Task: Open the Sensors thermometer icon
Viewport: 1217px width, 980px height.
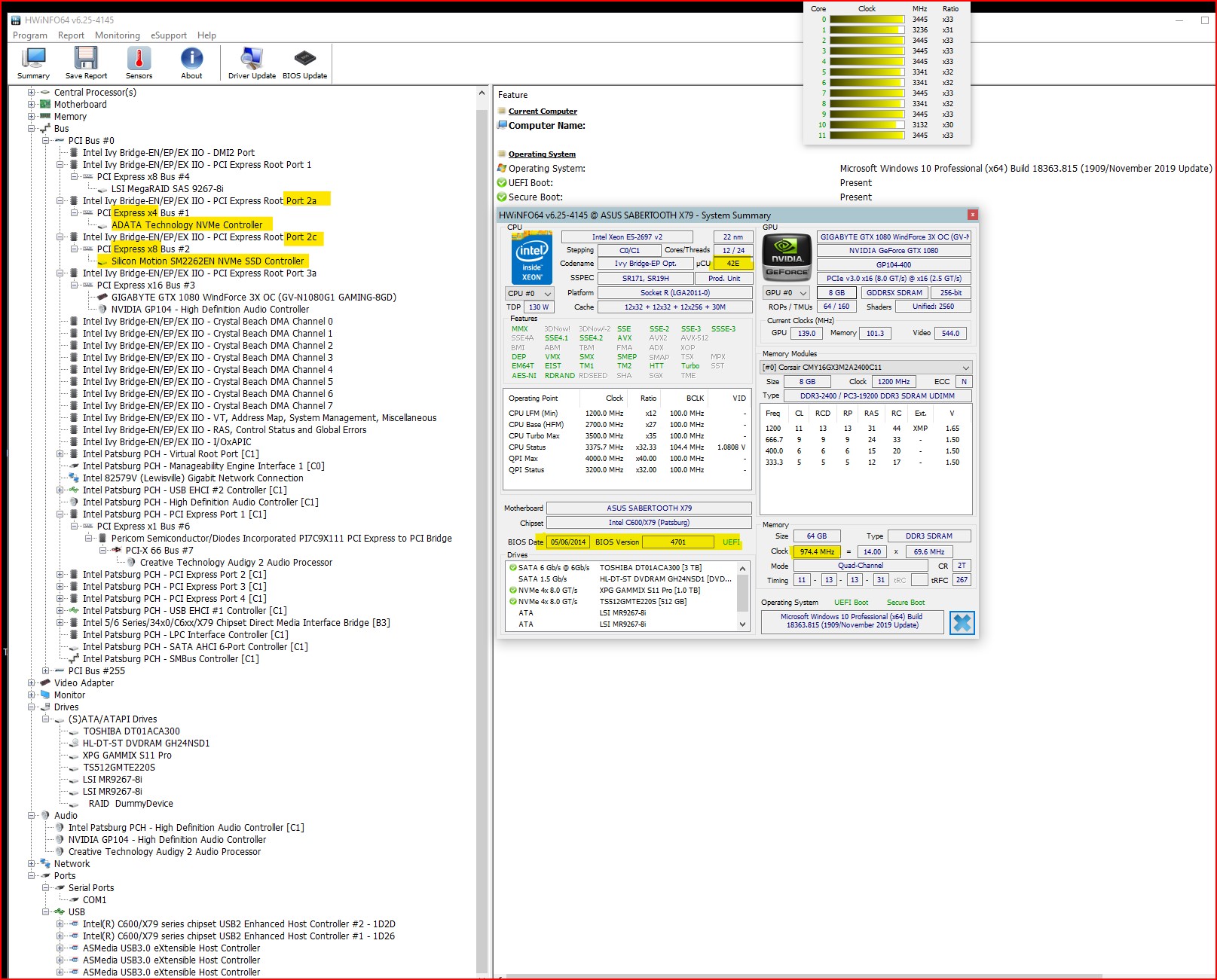Action: (139, 63)
